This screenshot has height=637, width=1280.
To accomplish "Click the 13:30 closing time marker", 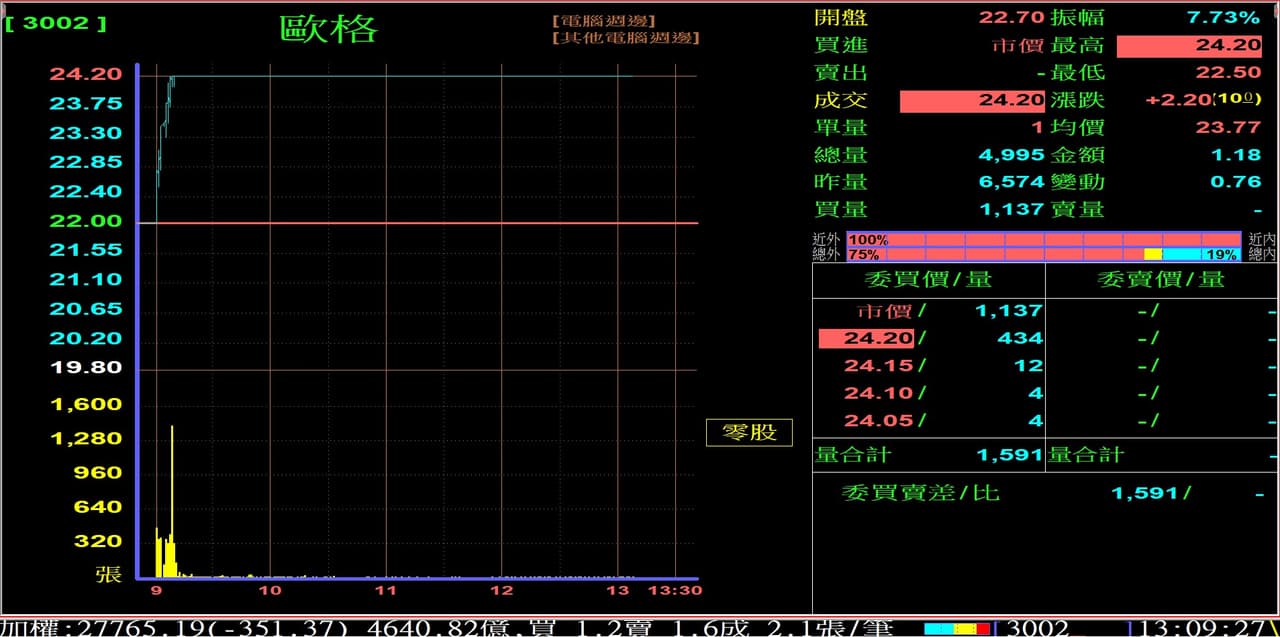I will click(676, 590).
